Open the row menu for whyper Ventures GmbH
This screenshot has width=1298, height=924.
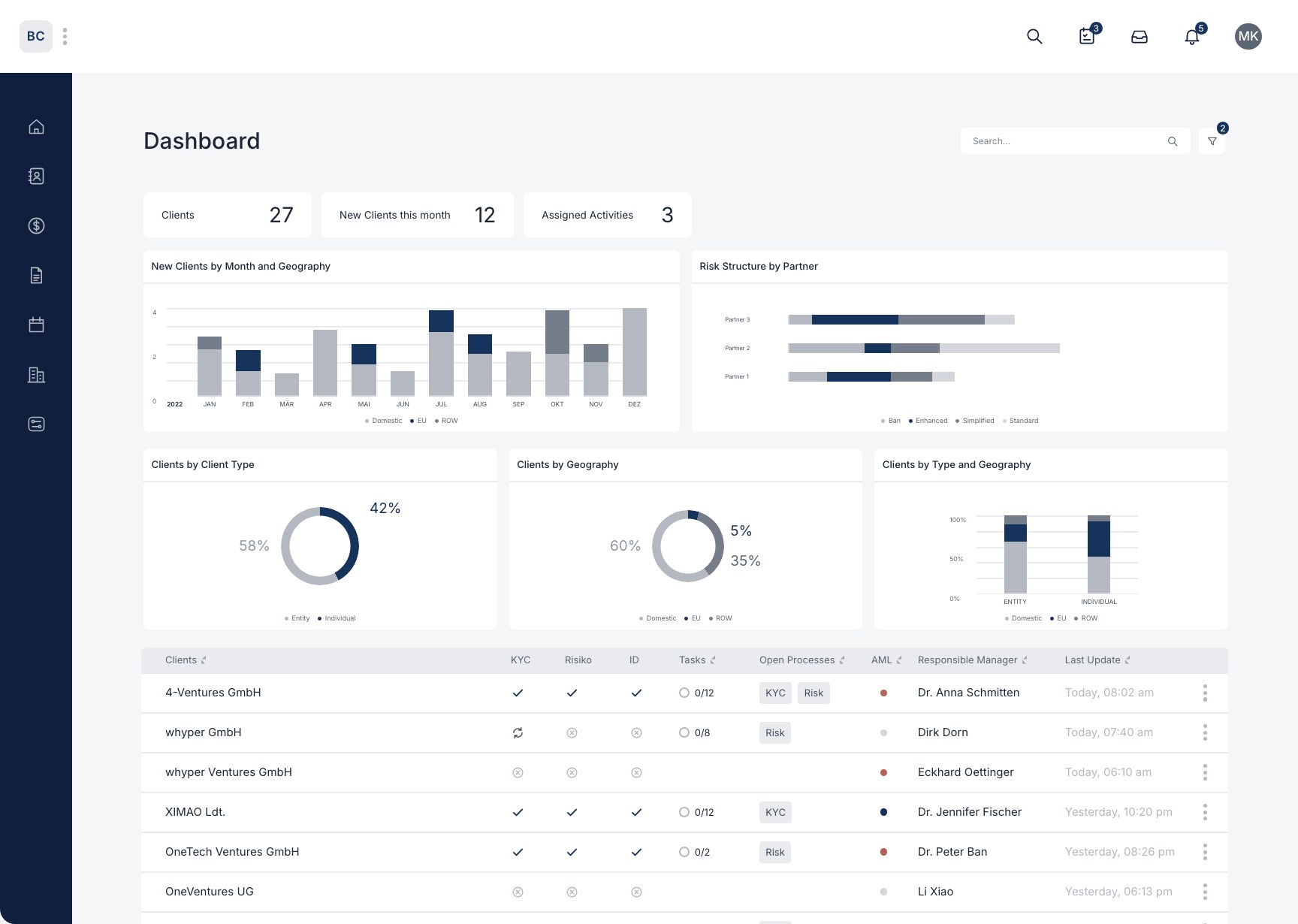[x=1205, y=772]
